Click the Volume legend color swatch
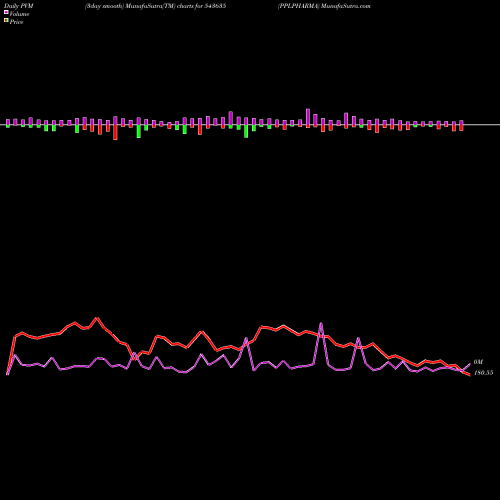This screenshot has width=500, height=500. tap(6, 13)
